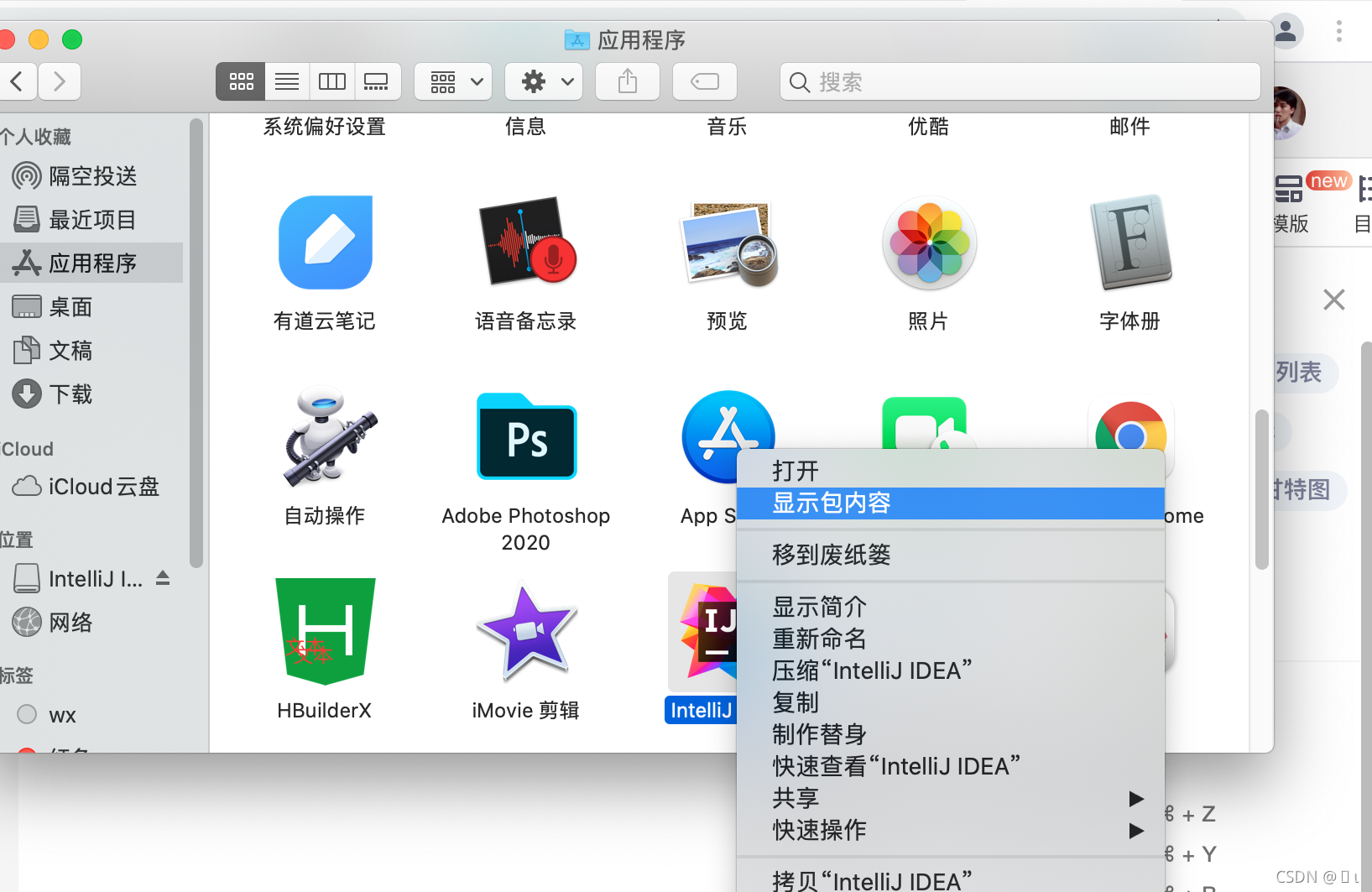1372x892 pixels.
Task: Choose 重新命名 in the context menu
Action: (x=950, y=639)
